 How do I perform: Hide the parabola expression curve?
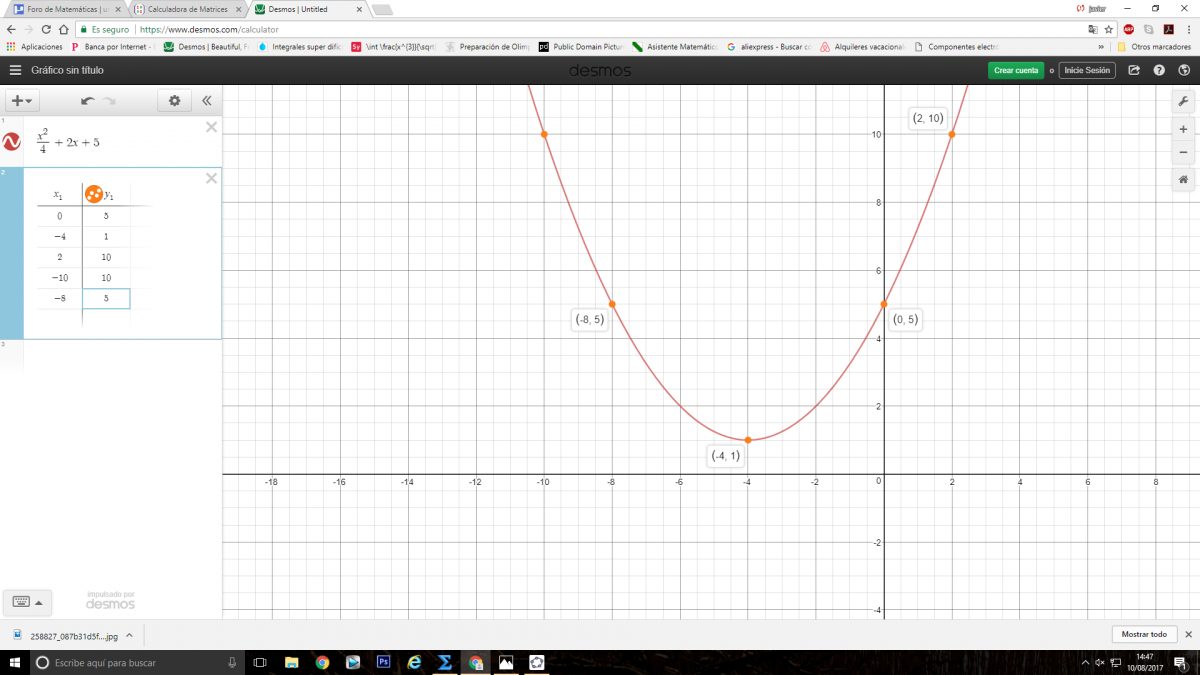pyautogui.click(x=12, y=142)
